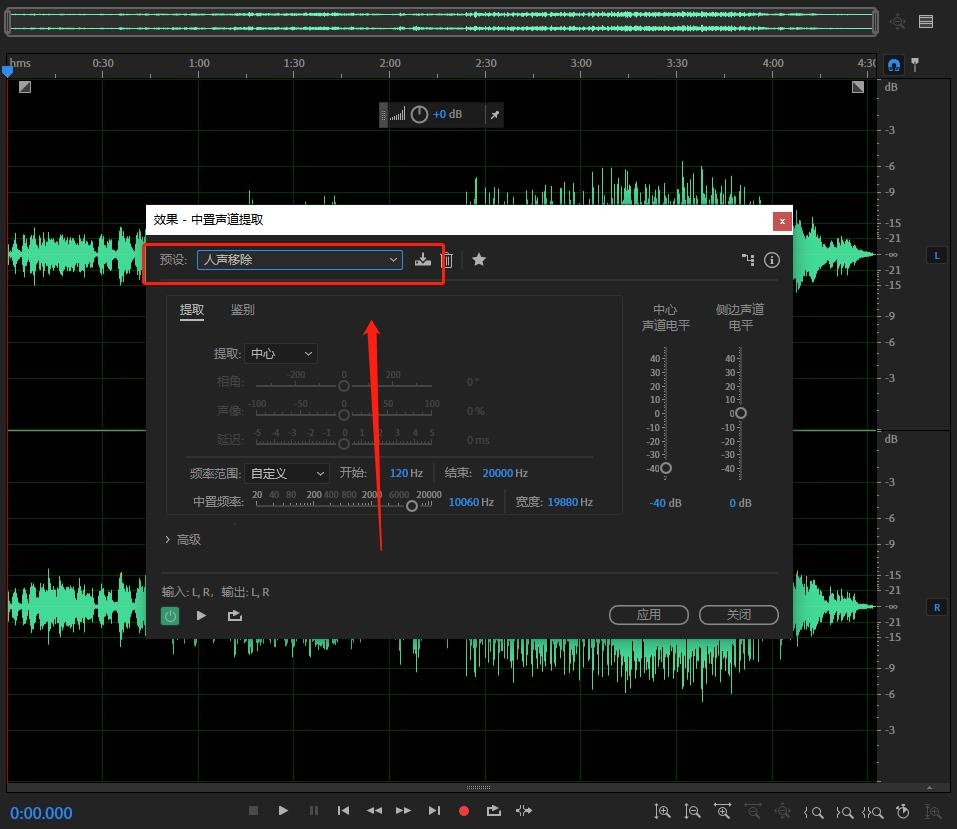Switch to the 提取 tab

pos(192,310)
